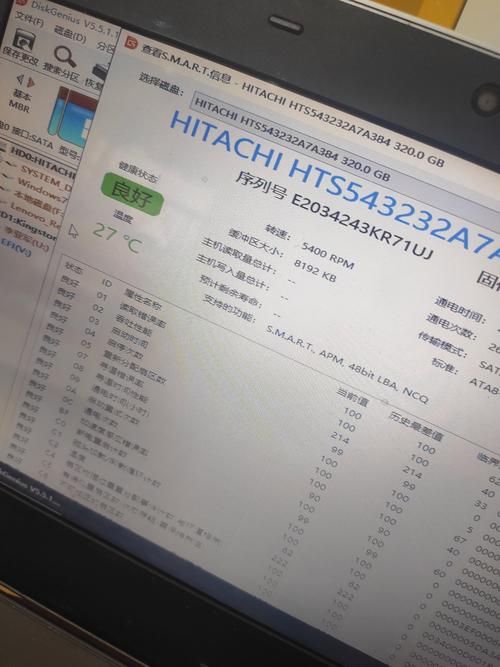Image resolution: width=500 pixels, height=667 pixels.
Task: Click the 主机读取量总计 label
Action: 239,255
